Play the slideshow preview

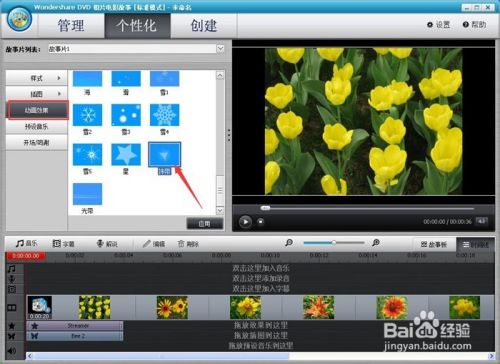point(245,222)
